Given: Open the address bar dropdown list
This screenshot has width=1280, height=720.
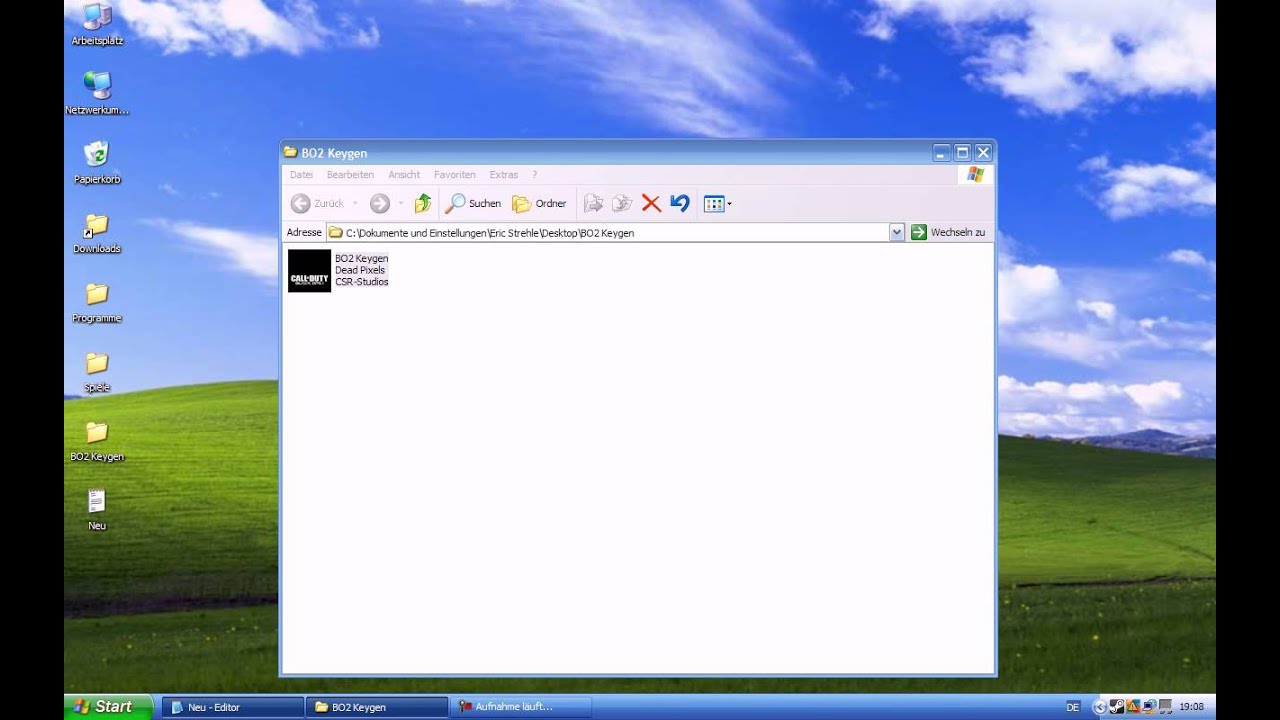Looking at the screenshot, I should pyautogui.click(x=896, y=232).
